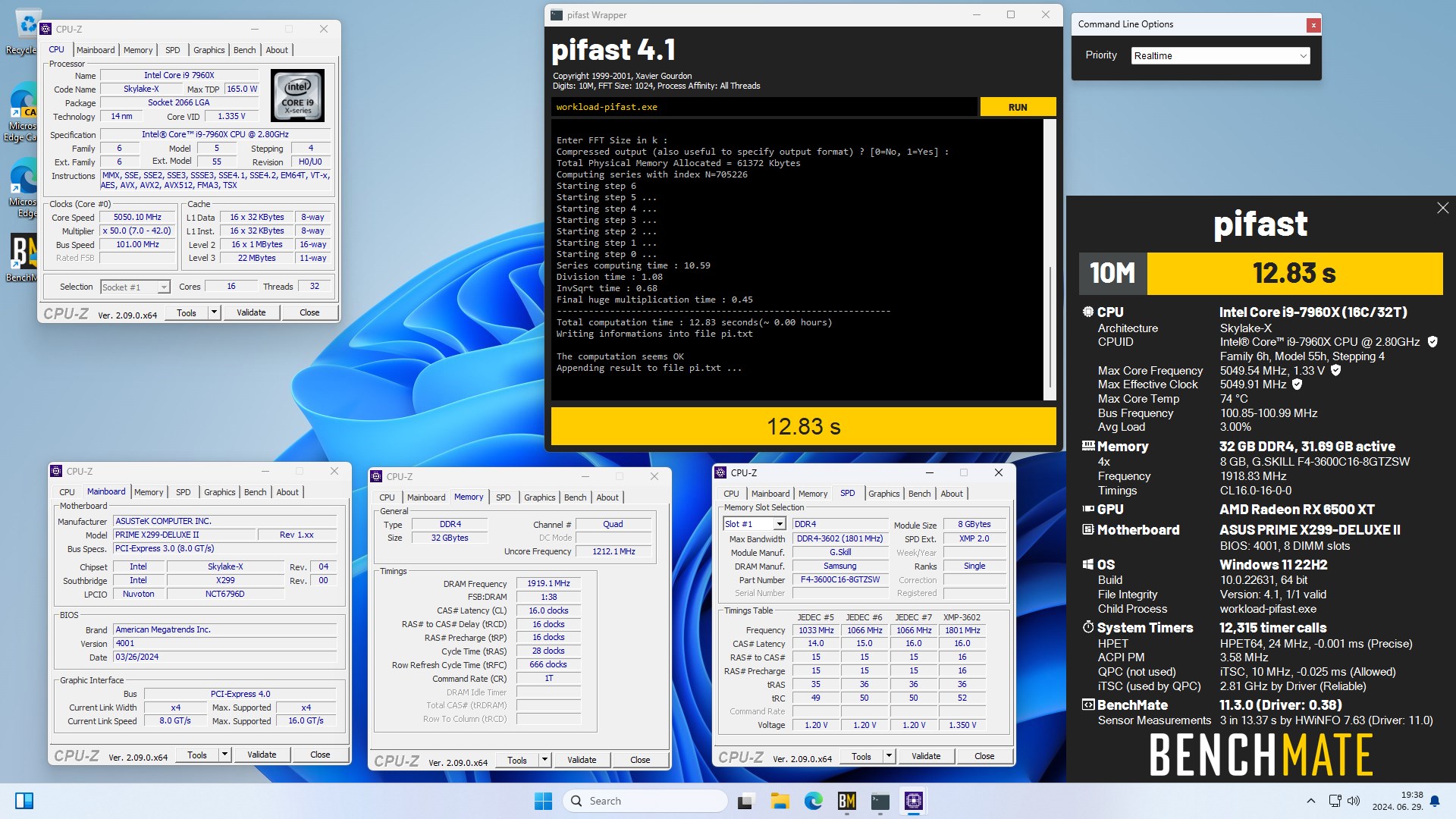Open CPU-Z taskbar icon
1456x819 pixels.
[914, 801]
